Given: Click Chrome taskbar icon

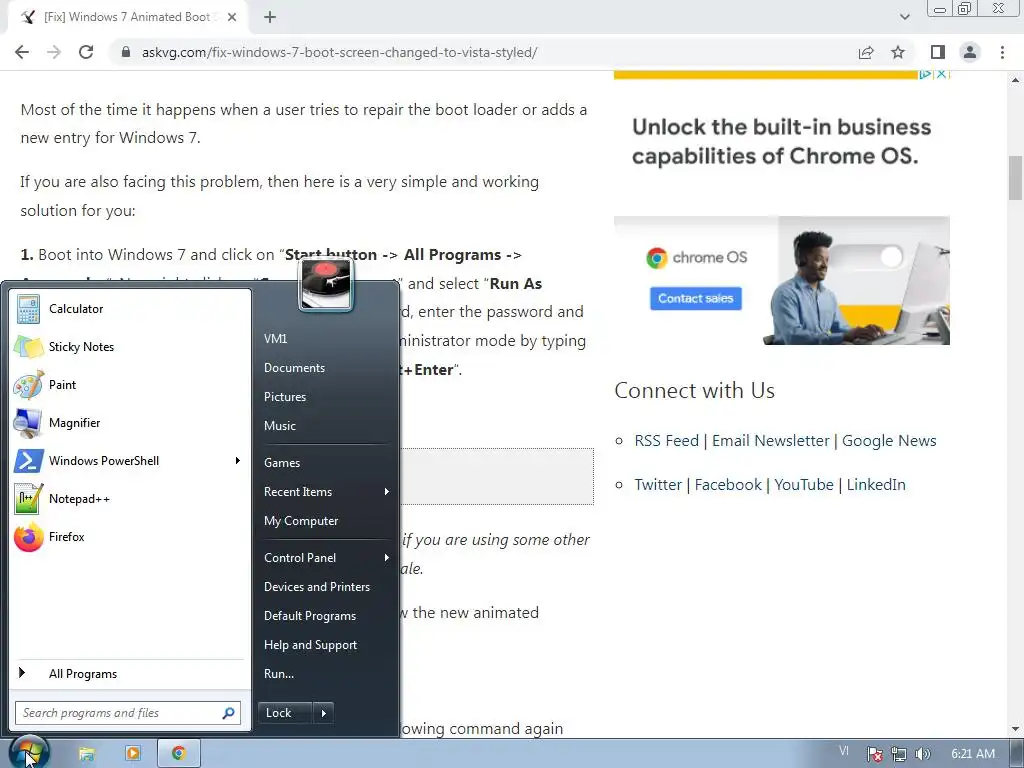Looking at the screenshot, I should pos(178,754).
